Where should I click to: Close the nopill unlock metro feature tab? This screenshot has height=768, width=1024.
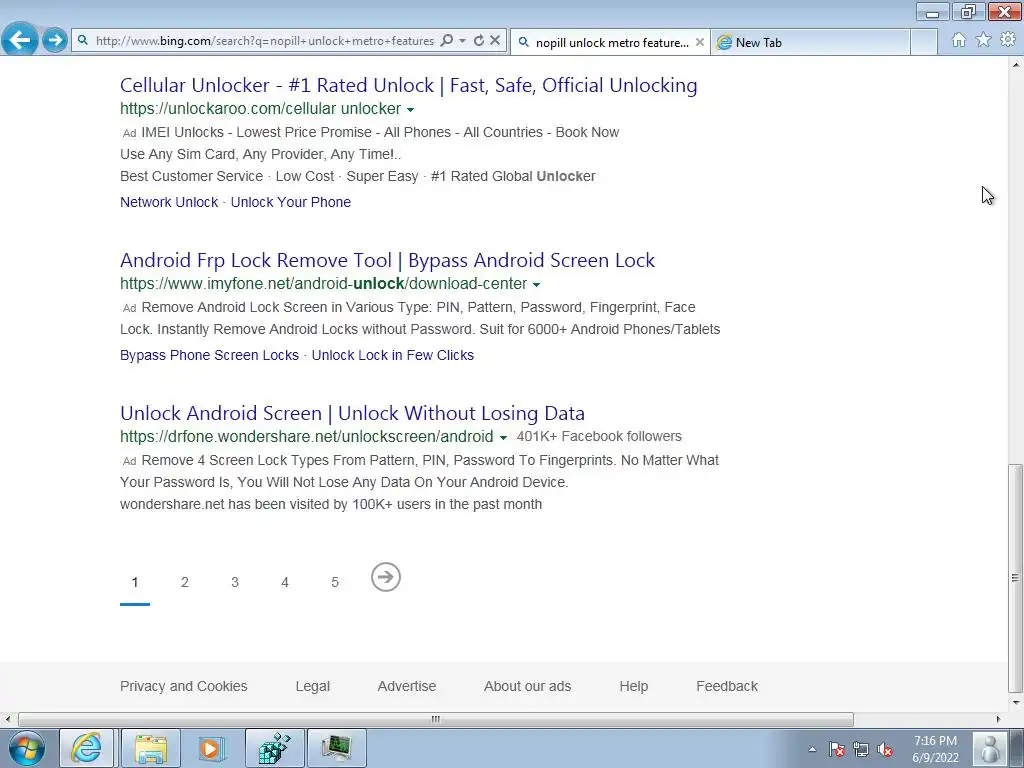[x=699, y=42]
